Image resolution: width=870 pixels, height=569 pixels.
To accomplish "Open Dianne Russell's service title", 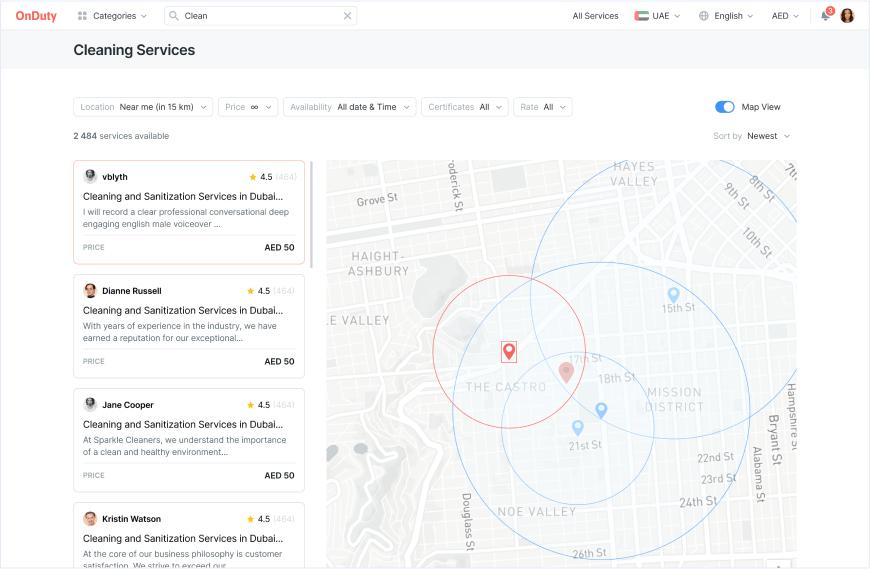I will 183,311.
